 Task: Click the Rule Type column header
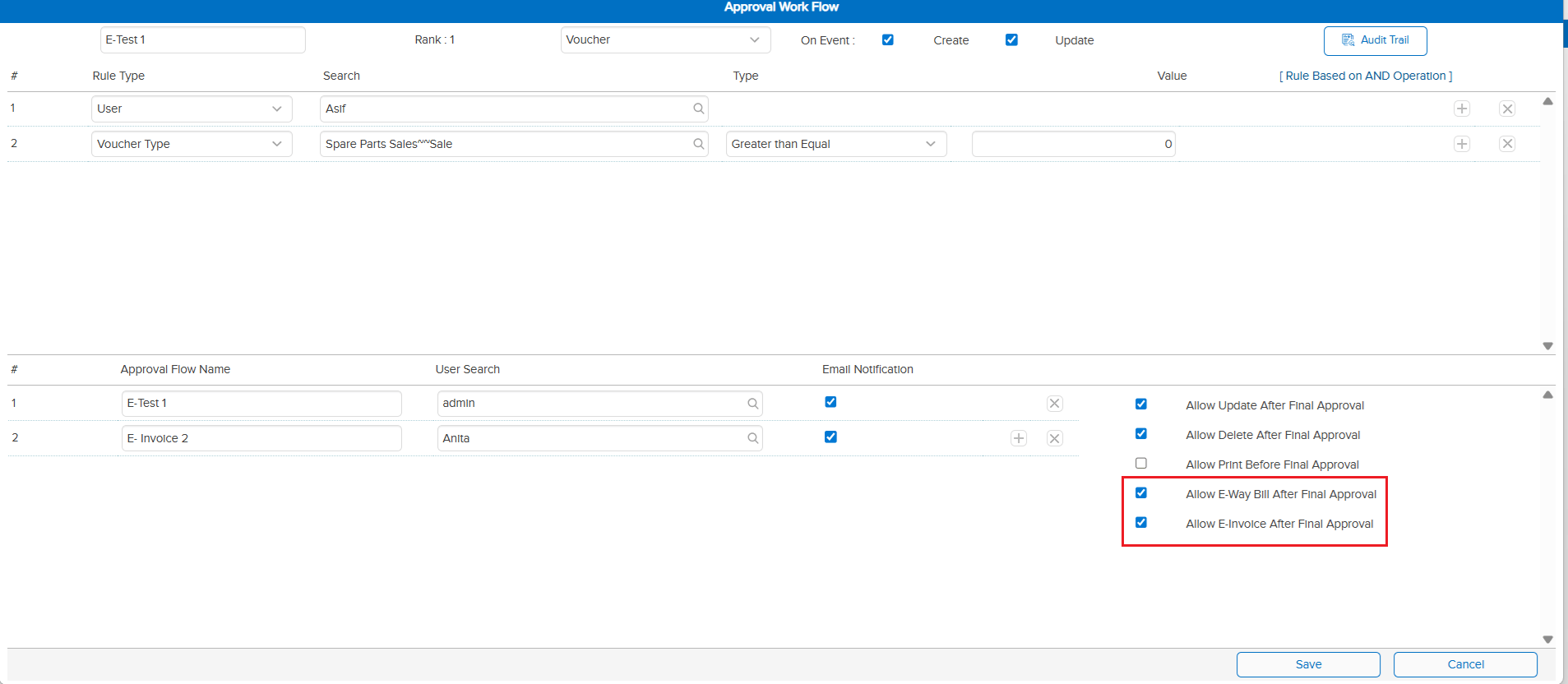point(118,76)
